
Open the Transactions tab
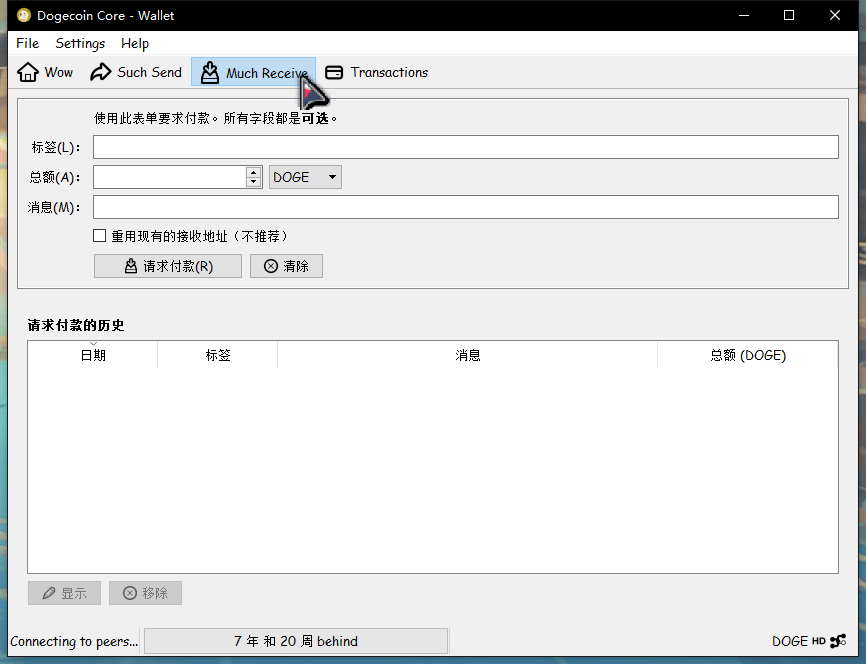pyautogui.click(x=377, y=72)
